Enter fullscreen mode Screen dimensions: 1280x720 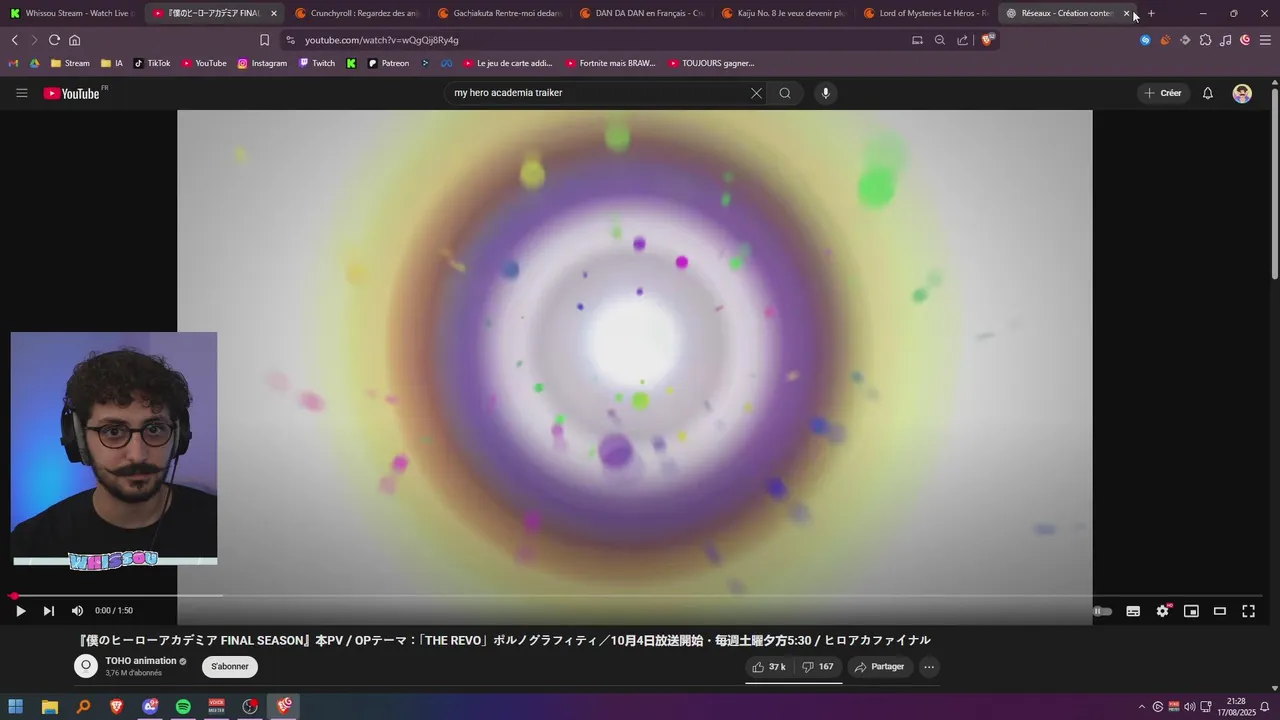pyautogui.click(x=1248, y=611)
